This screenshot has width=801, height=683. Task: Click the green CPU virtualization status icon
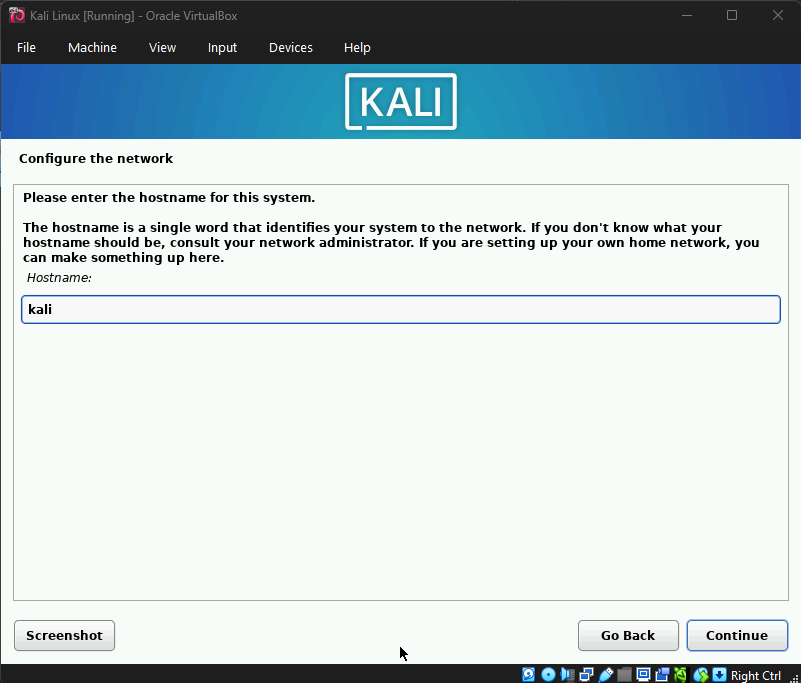[x=682, y=675]
